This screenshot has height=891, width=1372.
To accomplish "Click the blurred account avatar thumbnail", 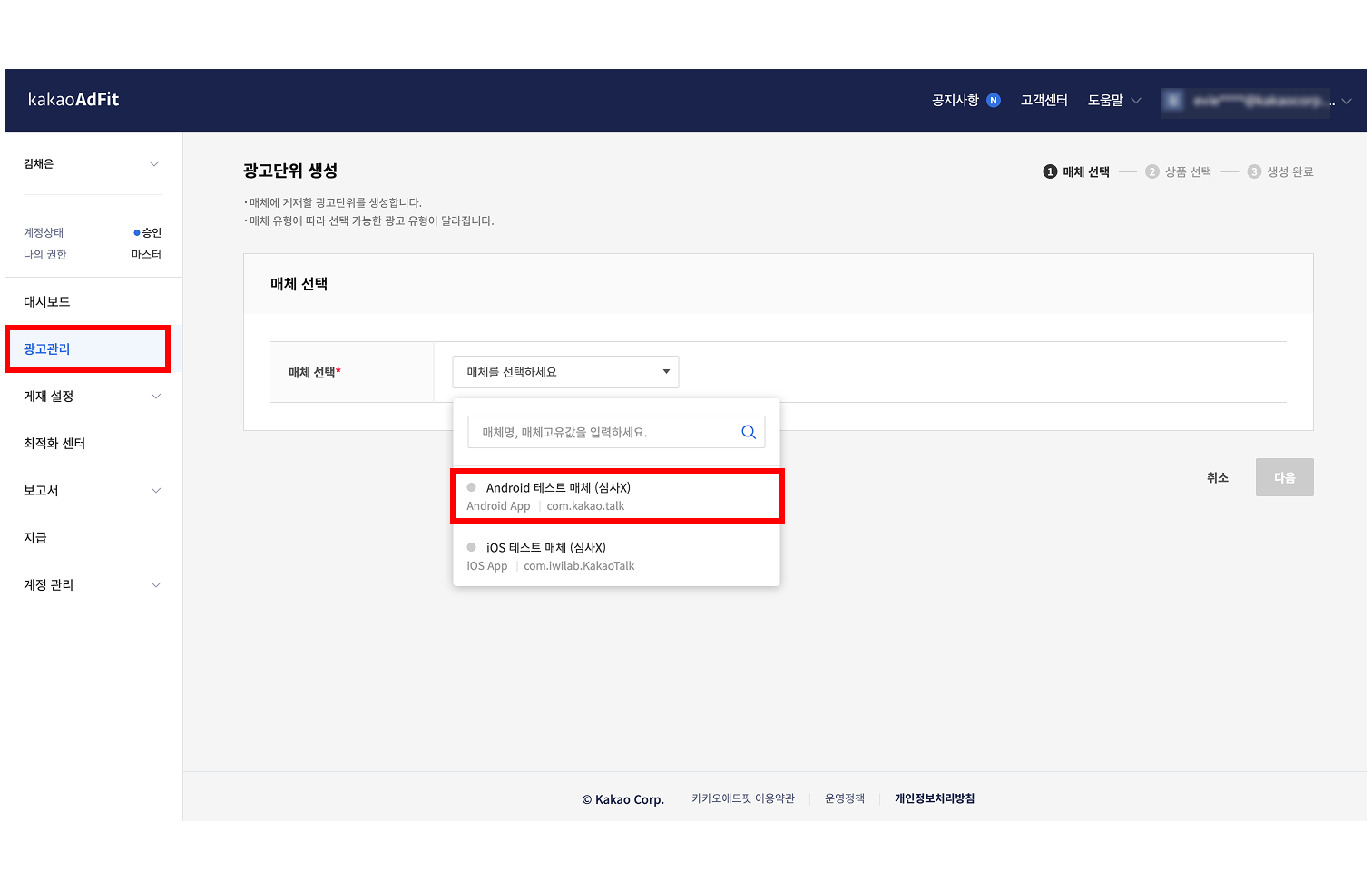I will pyautogui.click(x=1173, y=101).
